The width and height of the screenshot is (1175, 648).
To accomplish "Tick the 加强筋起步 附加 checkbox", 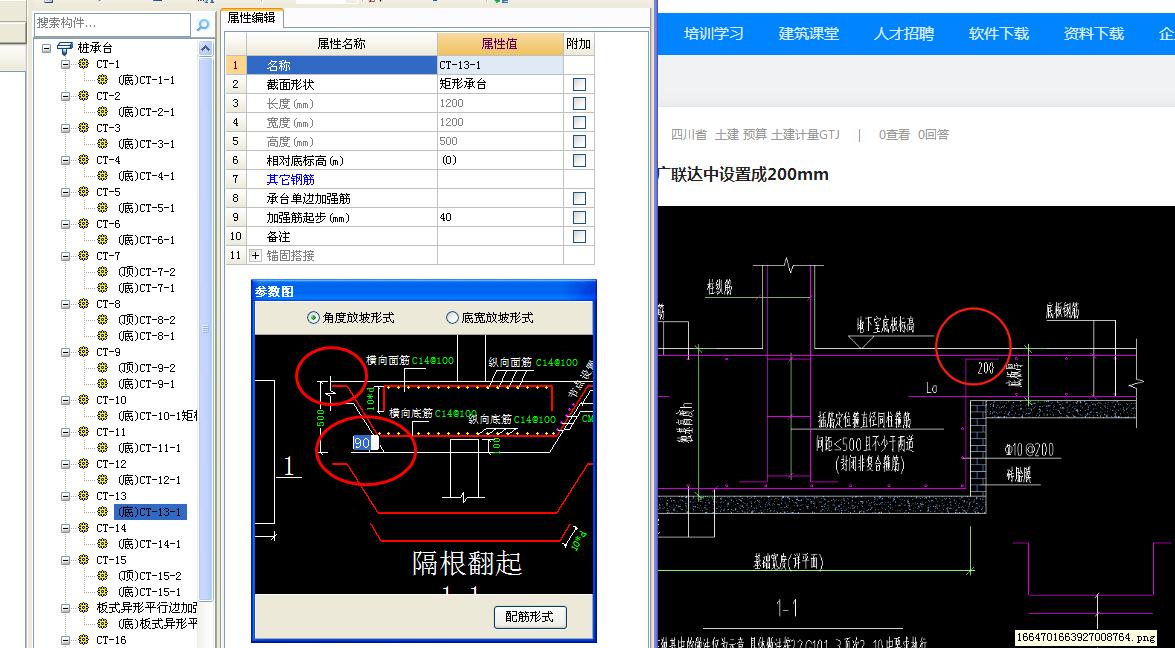I will (579, 217).
